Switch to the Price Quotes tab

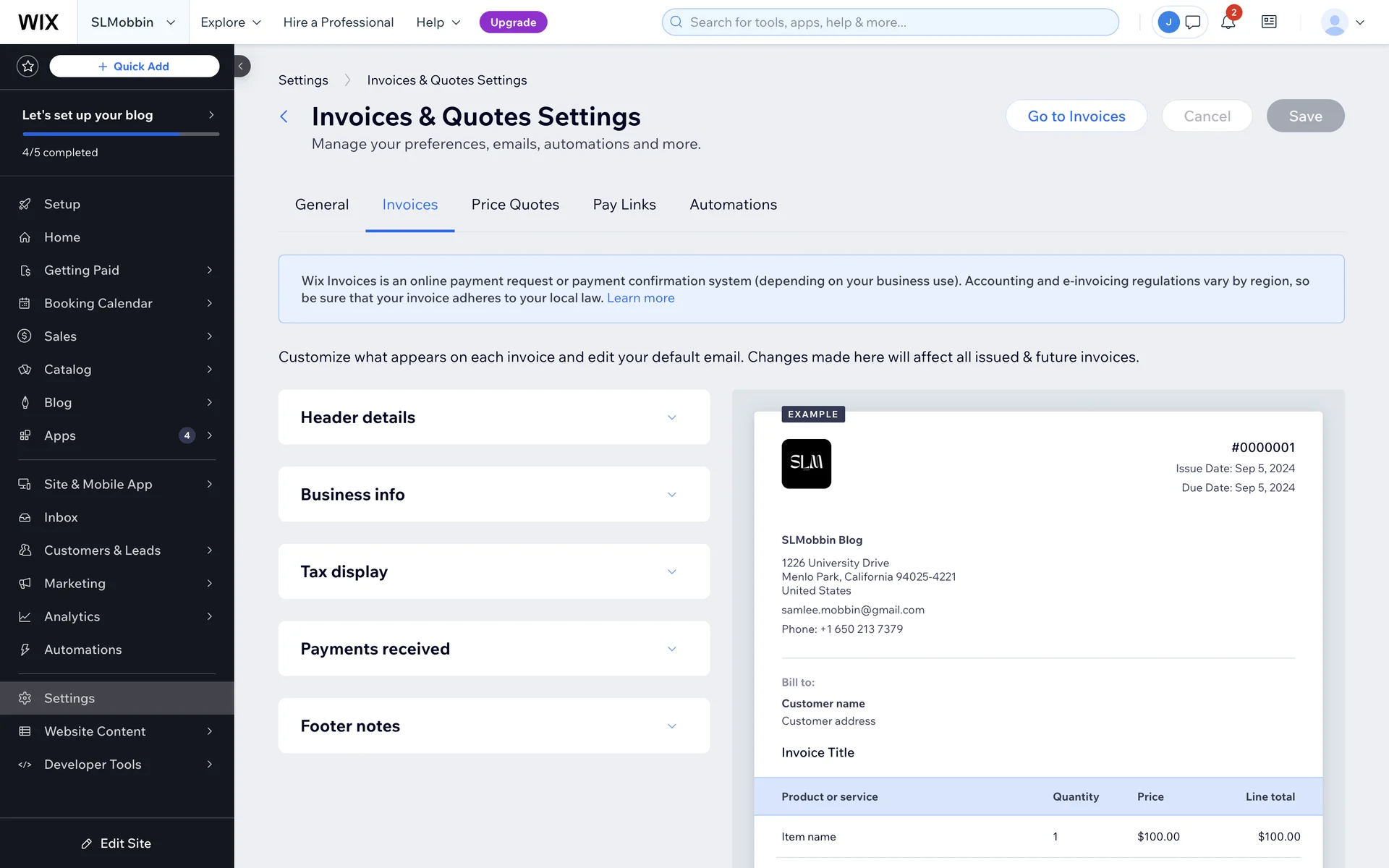tap(515, 205)
